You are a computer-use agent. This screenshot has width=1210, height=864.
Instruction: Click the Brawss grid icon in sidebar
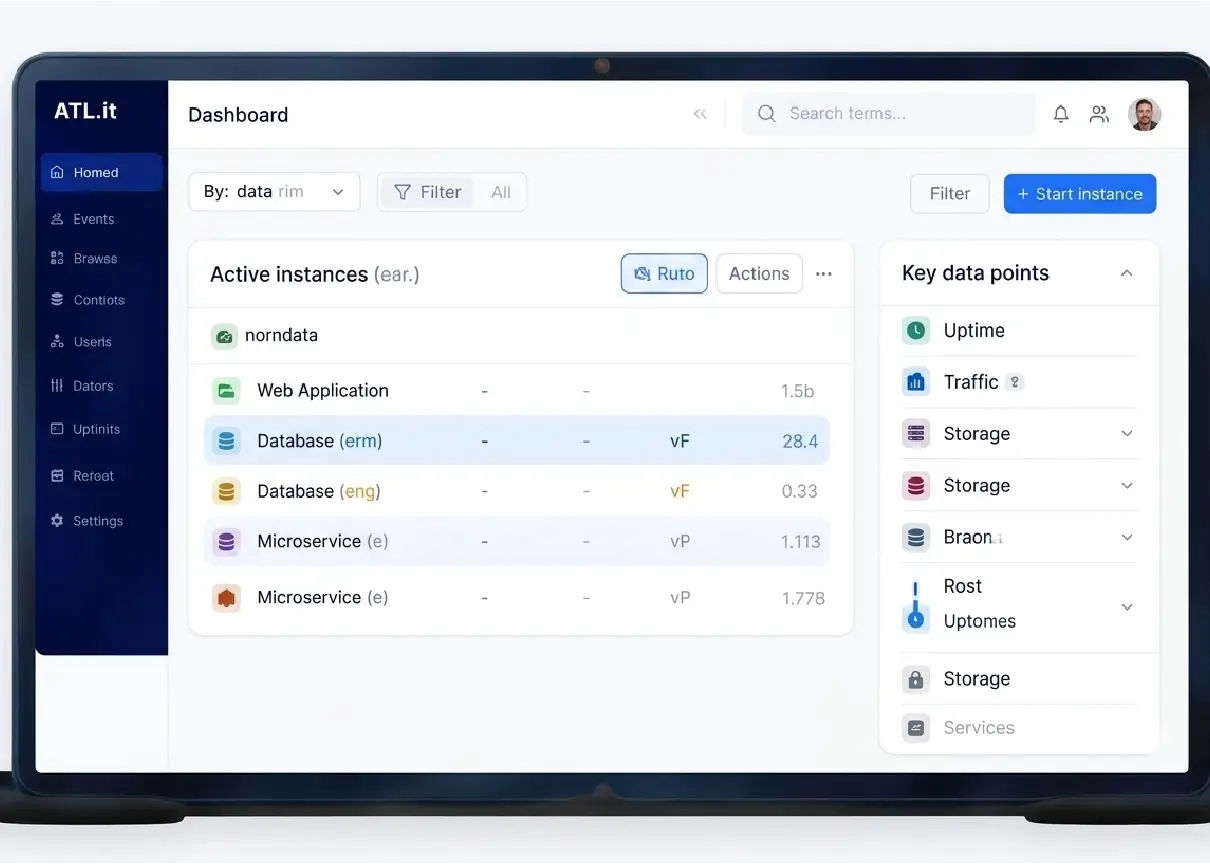pos(57,258)
